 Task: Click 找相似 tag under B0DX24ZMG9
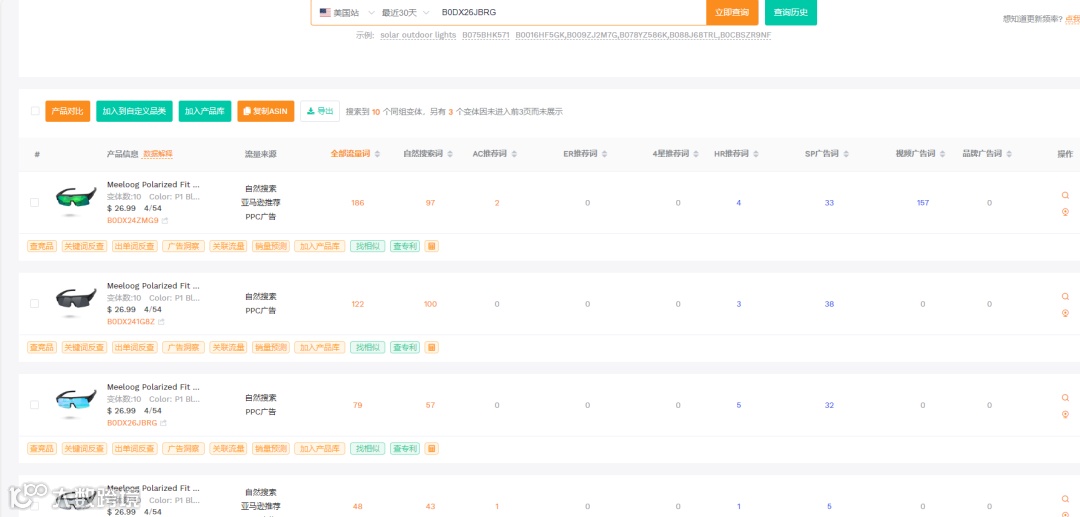368,246
